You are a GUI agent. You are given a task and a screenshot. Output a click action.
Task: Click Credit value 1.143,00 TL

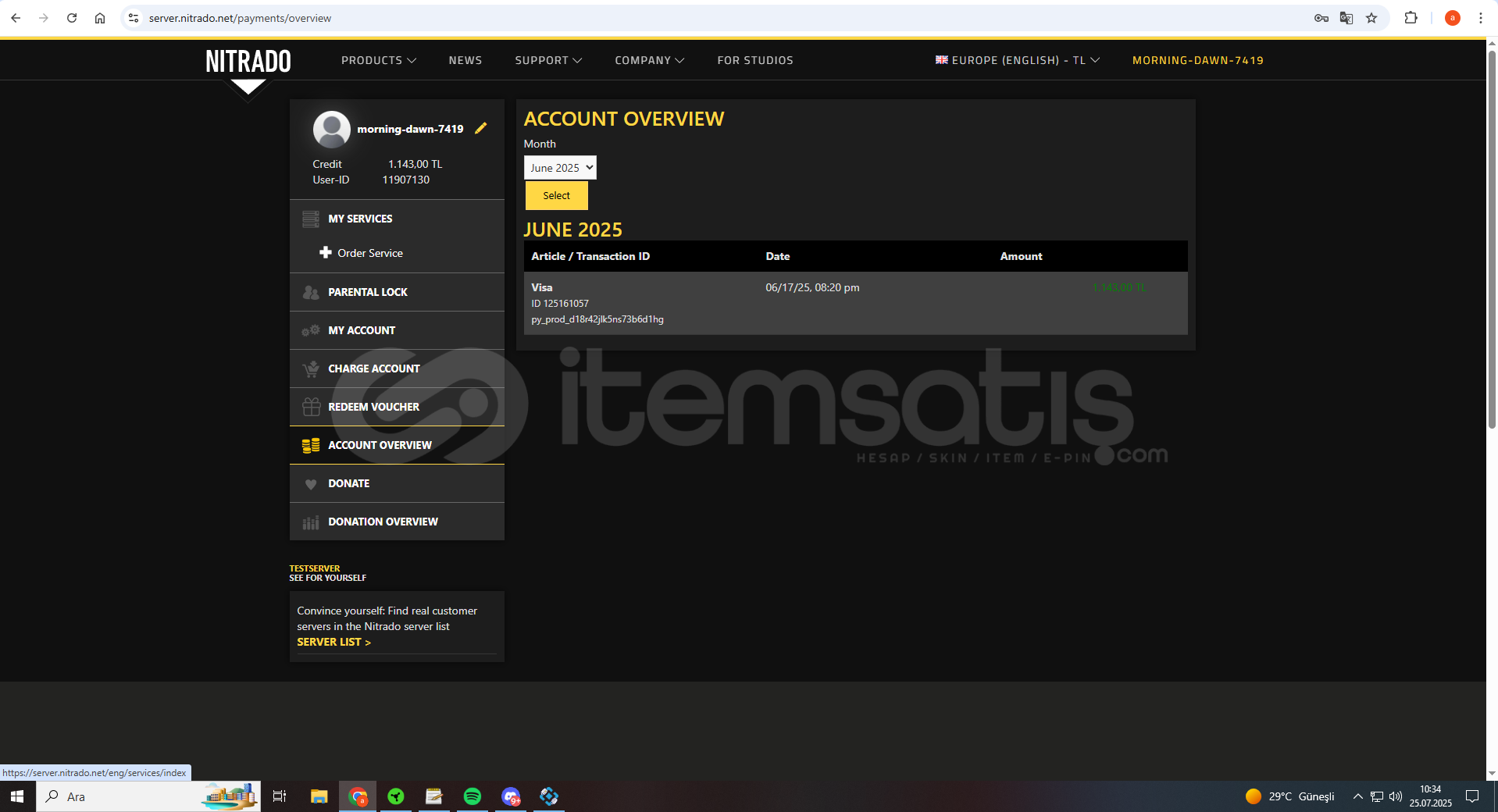tap(415, 164)
